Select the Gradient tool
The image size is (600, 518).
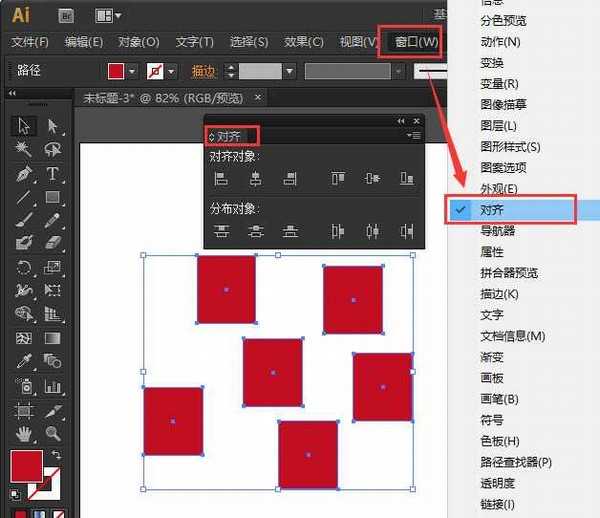[52, 338]
